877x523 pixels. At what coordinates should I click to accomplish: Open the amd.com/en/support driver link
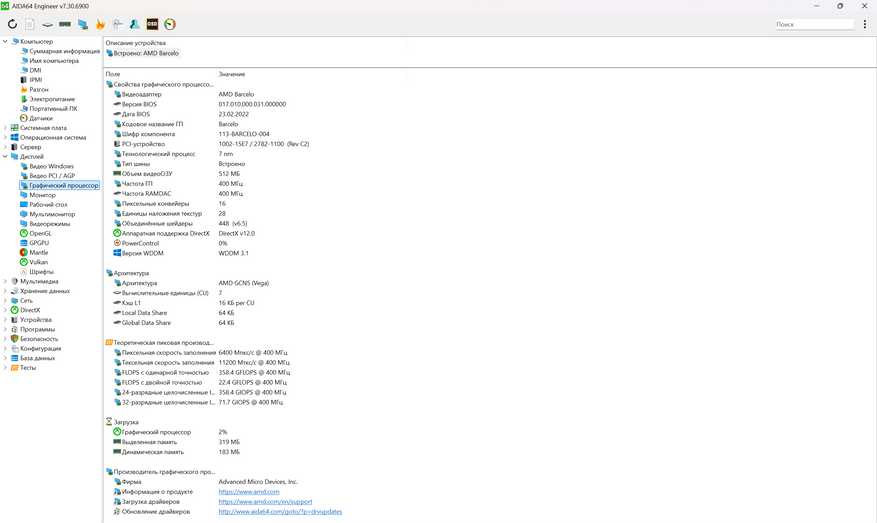pyautogui.click(x=265, y=502)
